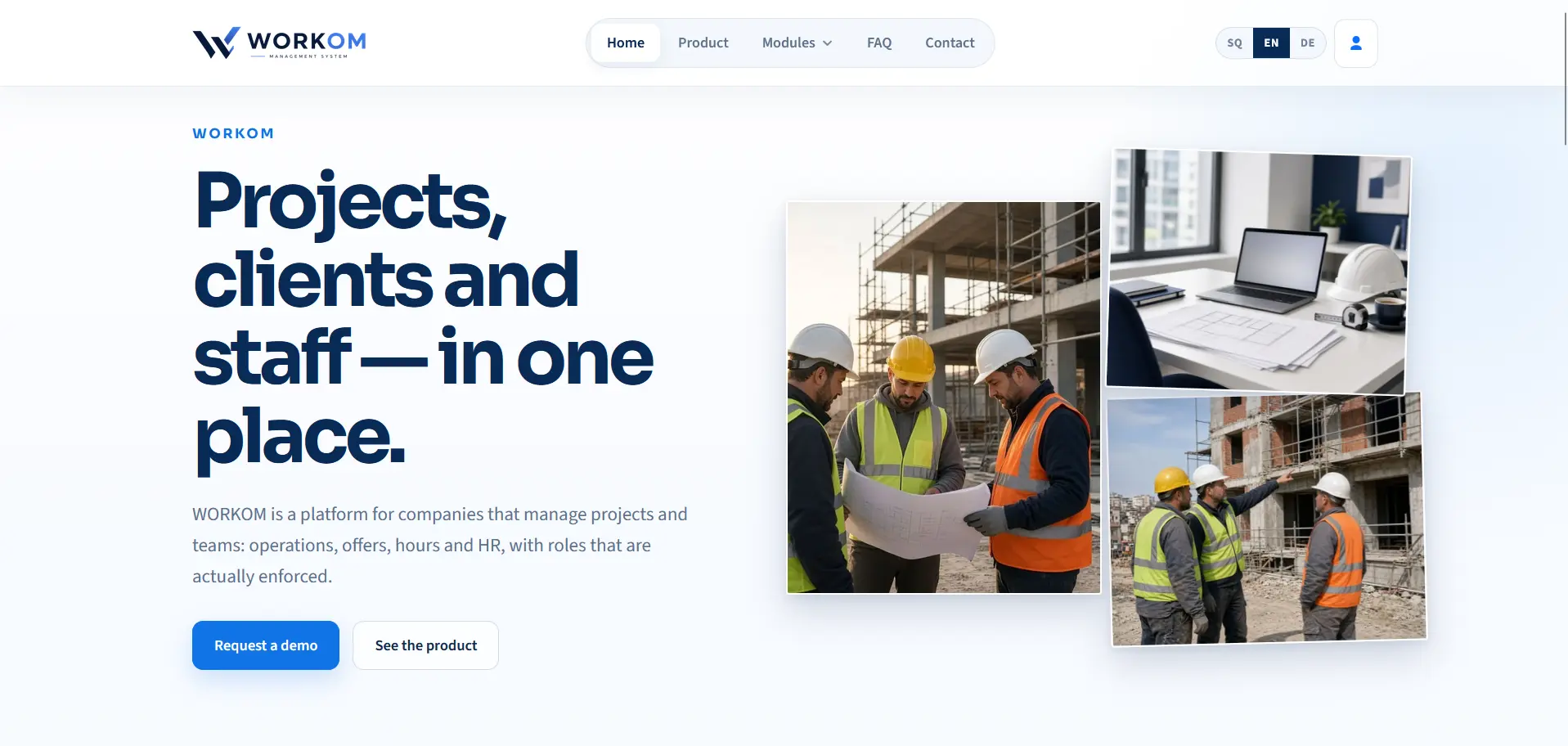Select the EN language option
1568x746 pixels.
click(x=1271, y=43)
